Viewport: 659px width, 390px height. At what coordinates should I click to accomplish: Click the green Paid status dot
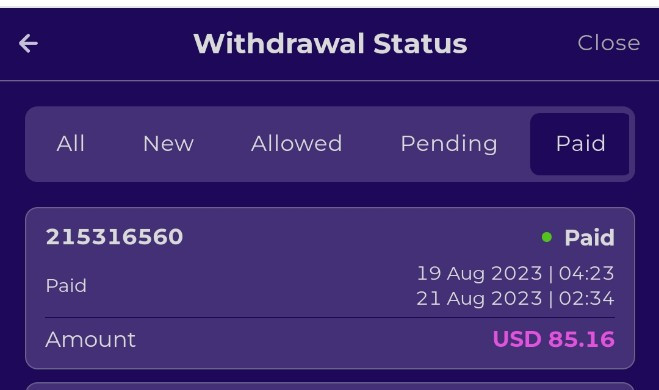click(546, 237)
